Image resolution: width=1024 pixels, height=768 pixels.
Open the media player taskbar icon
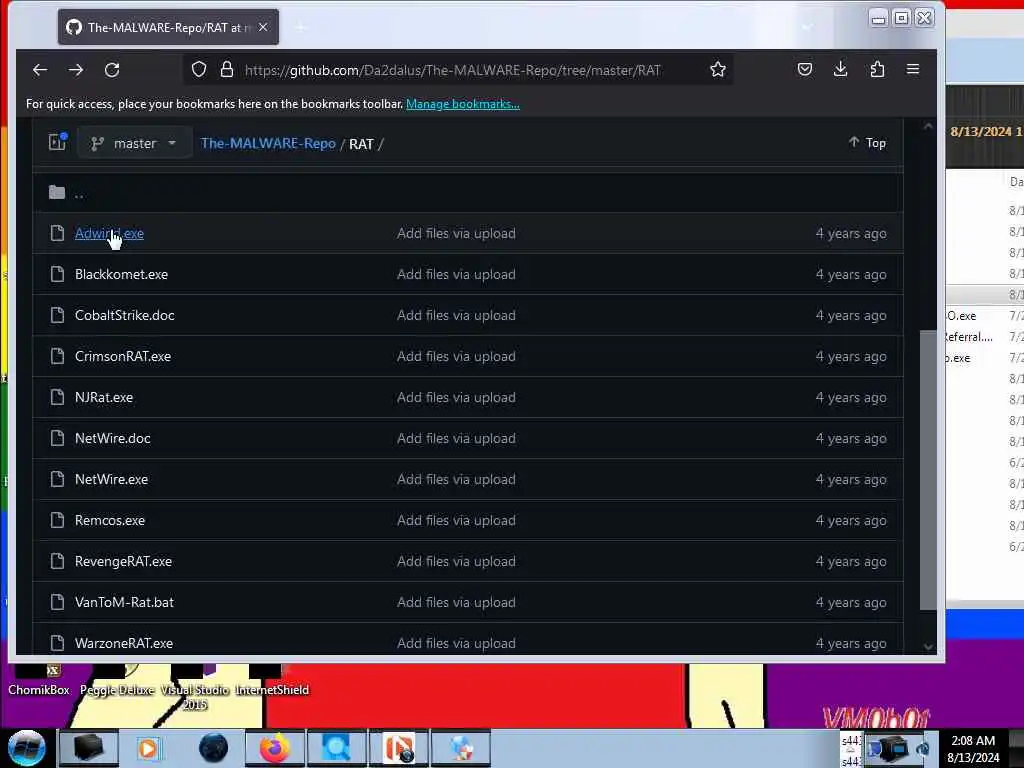148,748
